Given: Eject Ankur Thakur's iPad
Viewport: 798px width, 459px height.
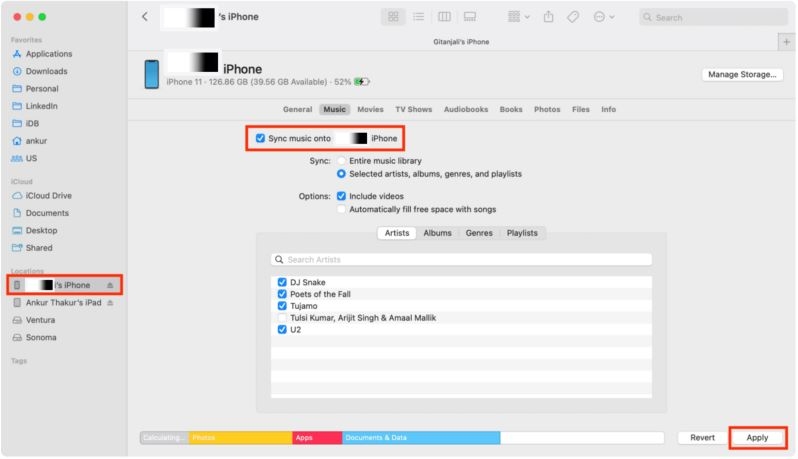Looking at the screenshot, I should [x=110, y=303].
